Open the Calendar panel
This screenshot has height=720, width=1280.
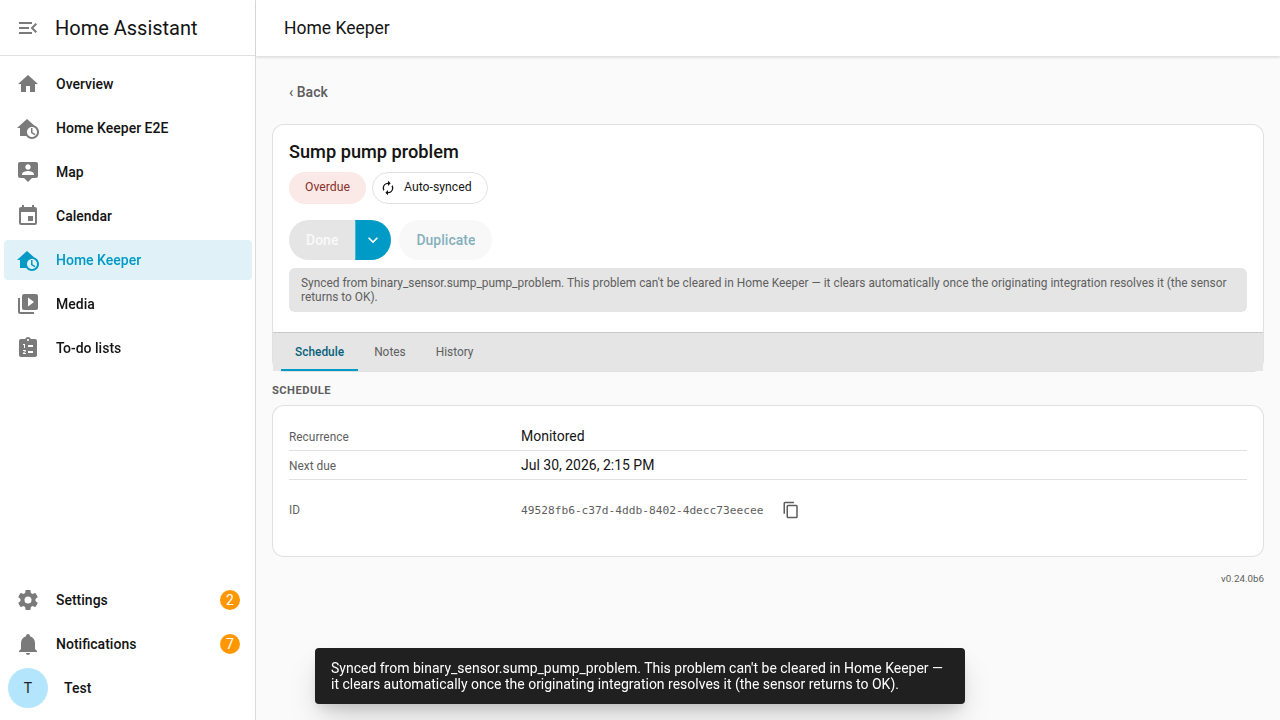click(128, 216)
